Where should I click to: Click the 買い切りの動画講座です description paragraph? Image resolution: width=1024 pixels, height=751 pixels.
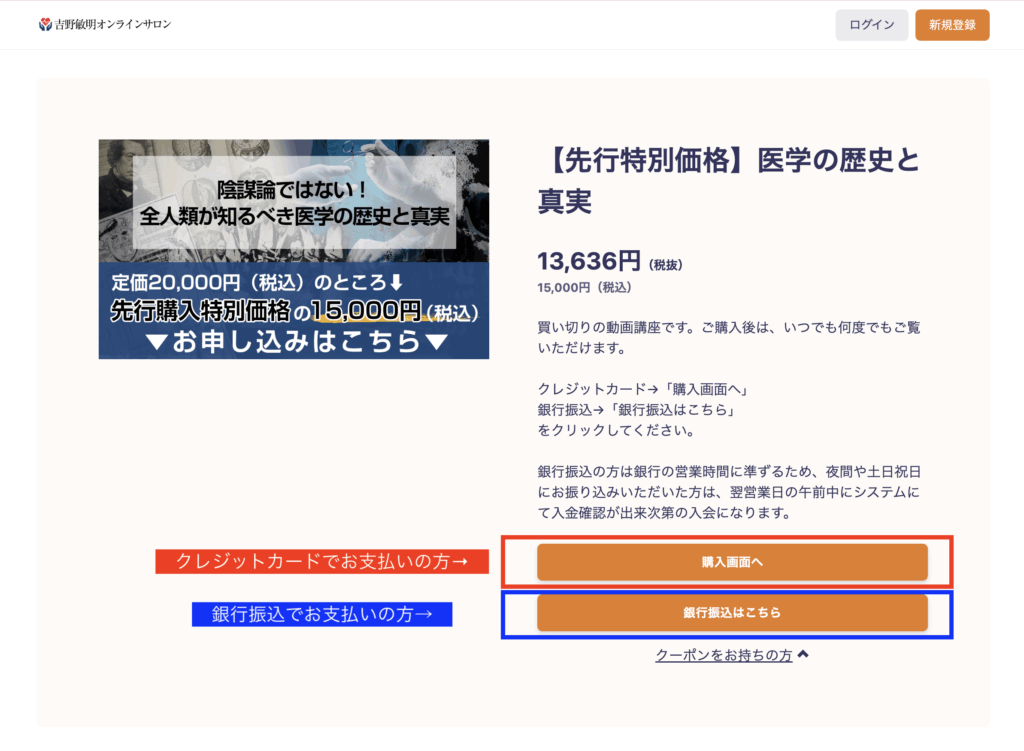[x=728, y=338]
